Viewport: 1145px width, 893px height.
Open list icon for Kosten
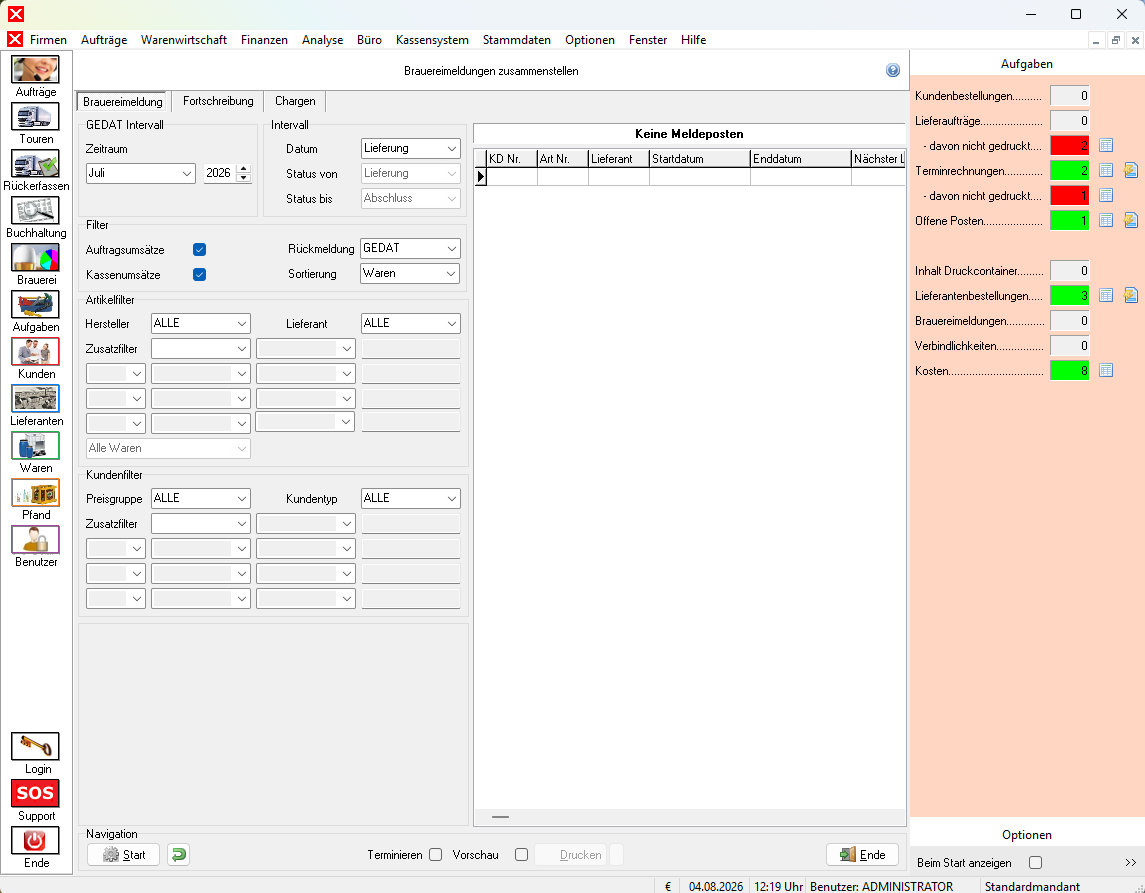1106,371
